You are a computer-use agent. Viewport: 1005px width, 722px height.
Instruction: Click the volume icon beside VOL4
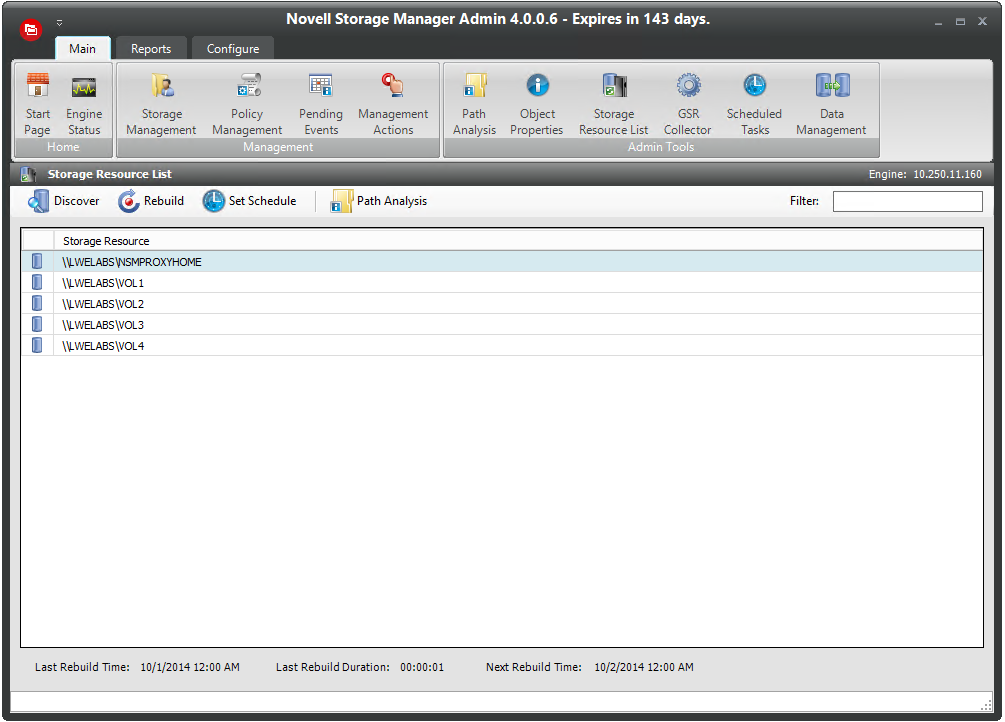(x=37, y=346)
